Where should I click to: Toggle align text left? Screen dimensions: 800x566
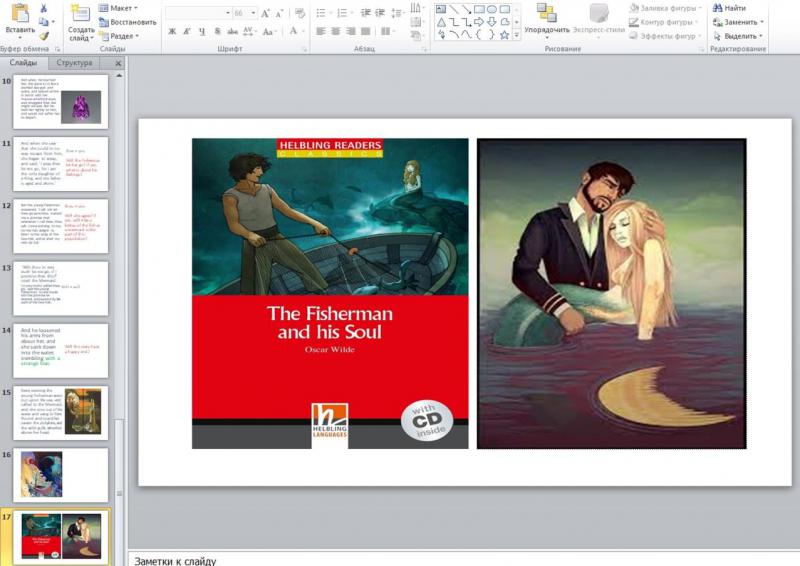tap(320, 32)
